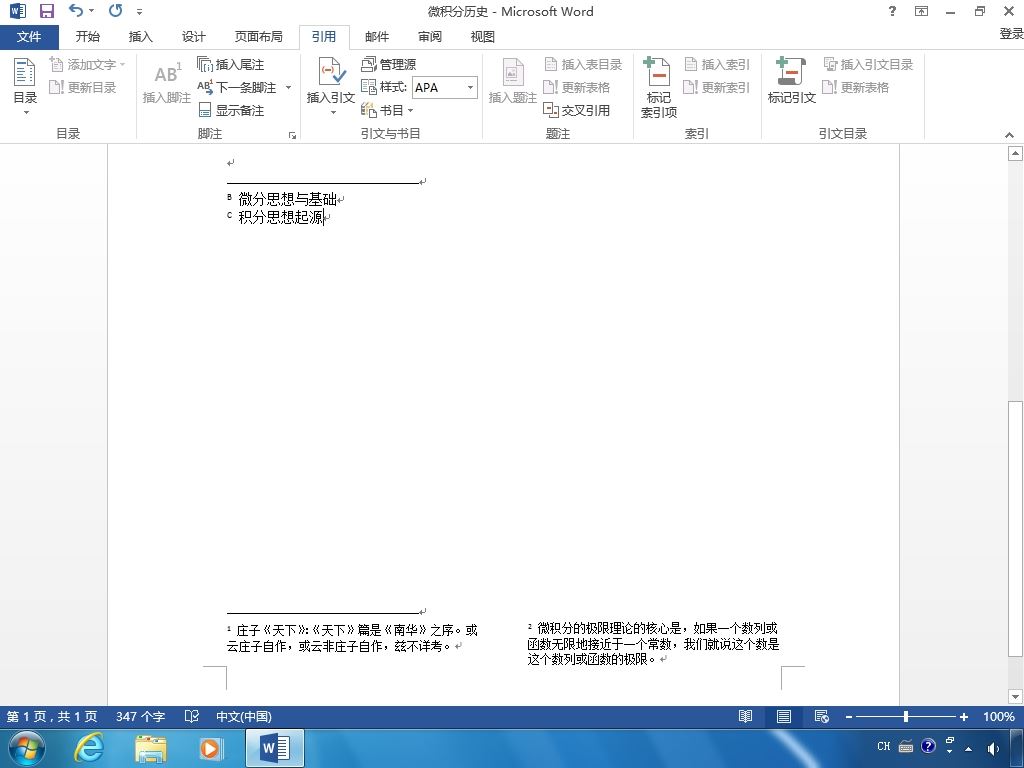Open the File (文件) menu tab

pyautogui.click(x=29, y=37)
